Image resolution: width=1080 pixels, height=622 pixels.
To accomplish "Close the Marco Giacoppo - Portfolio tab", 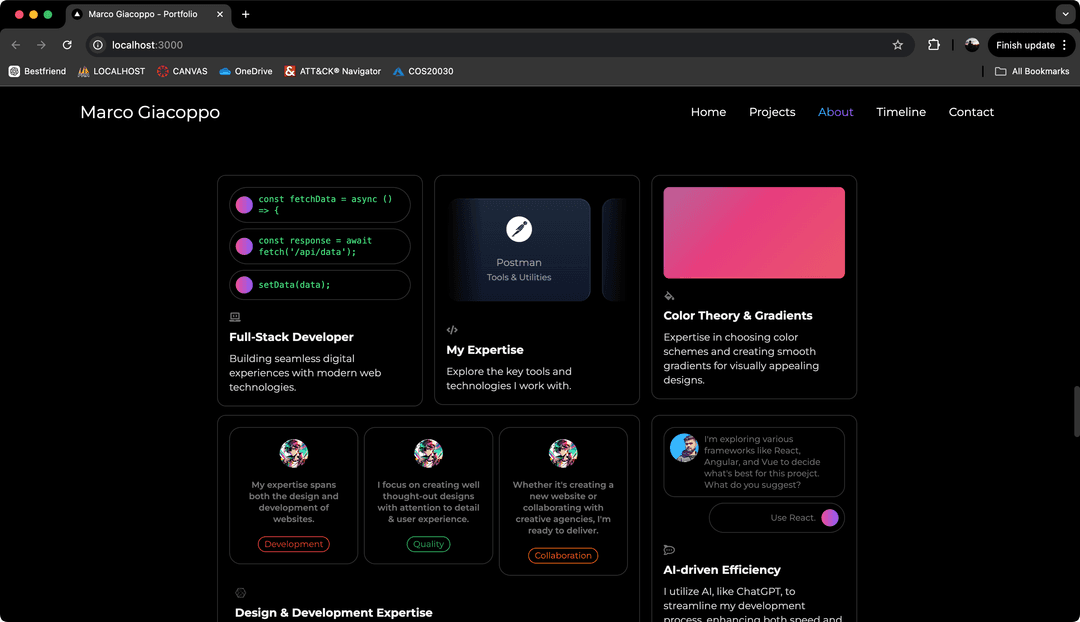I will tap(220, 14).
